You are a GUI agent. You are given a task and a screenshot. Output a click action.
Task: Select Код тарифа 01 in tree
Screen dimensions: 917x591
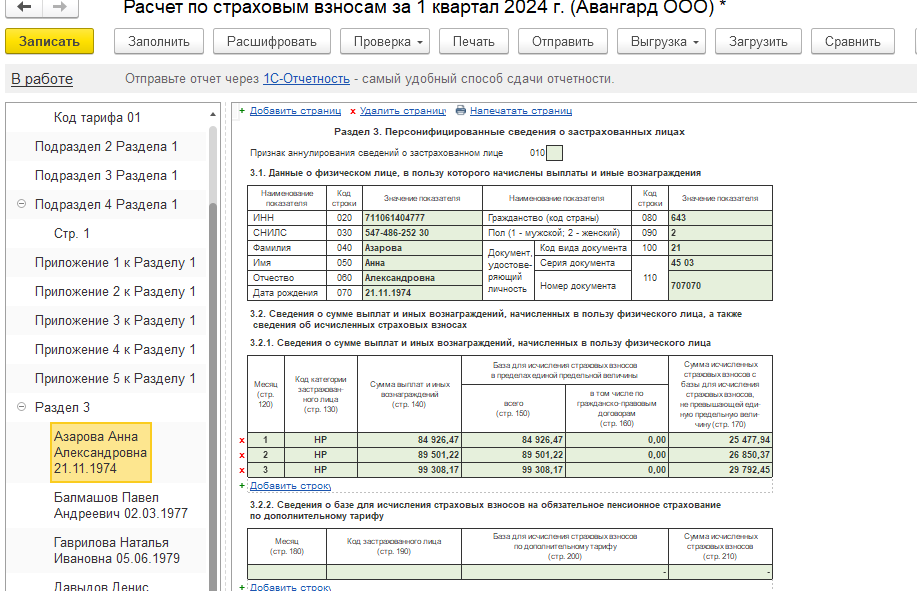pyautogui.click(x=97, y=117)
